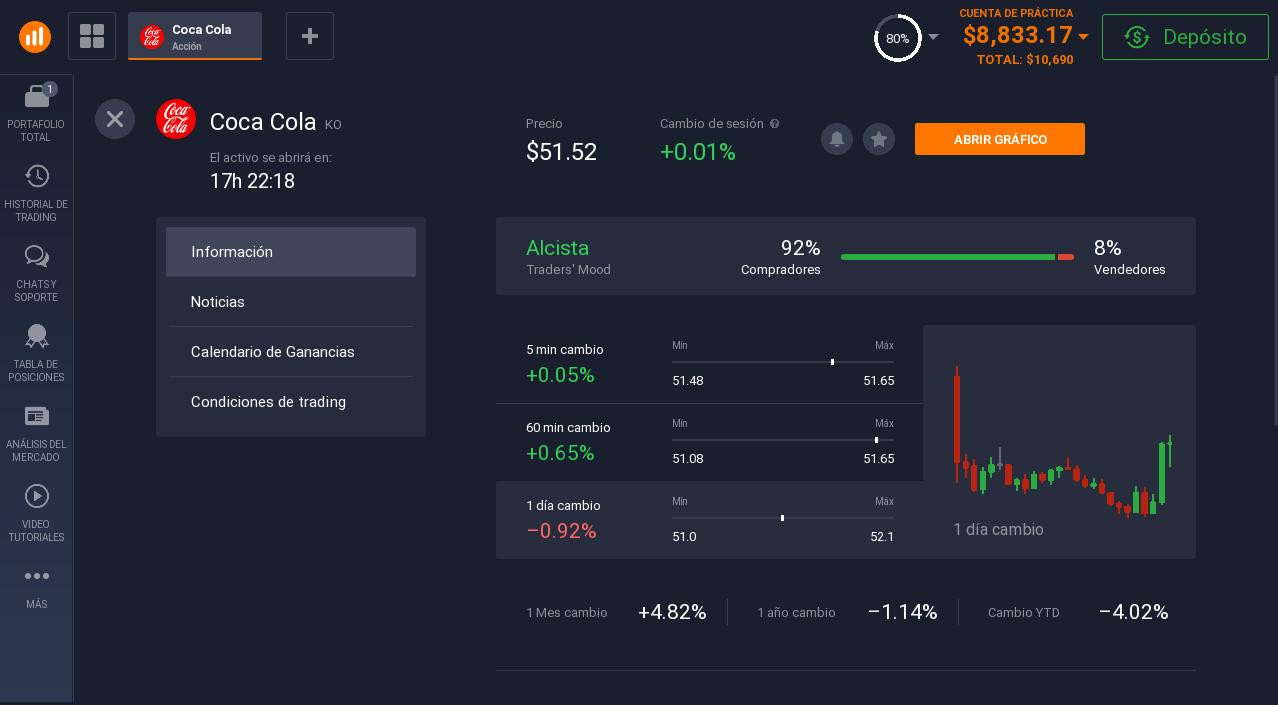Image resolution: width=1278 pixels, height=705 pixels.
Task: Click the 17h 22:18 countdown timer
Action: (x=252, y=181)
